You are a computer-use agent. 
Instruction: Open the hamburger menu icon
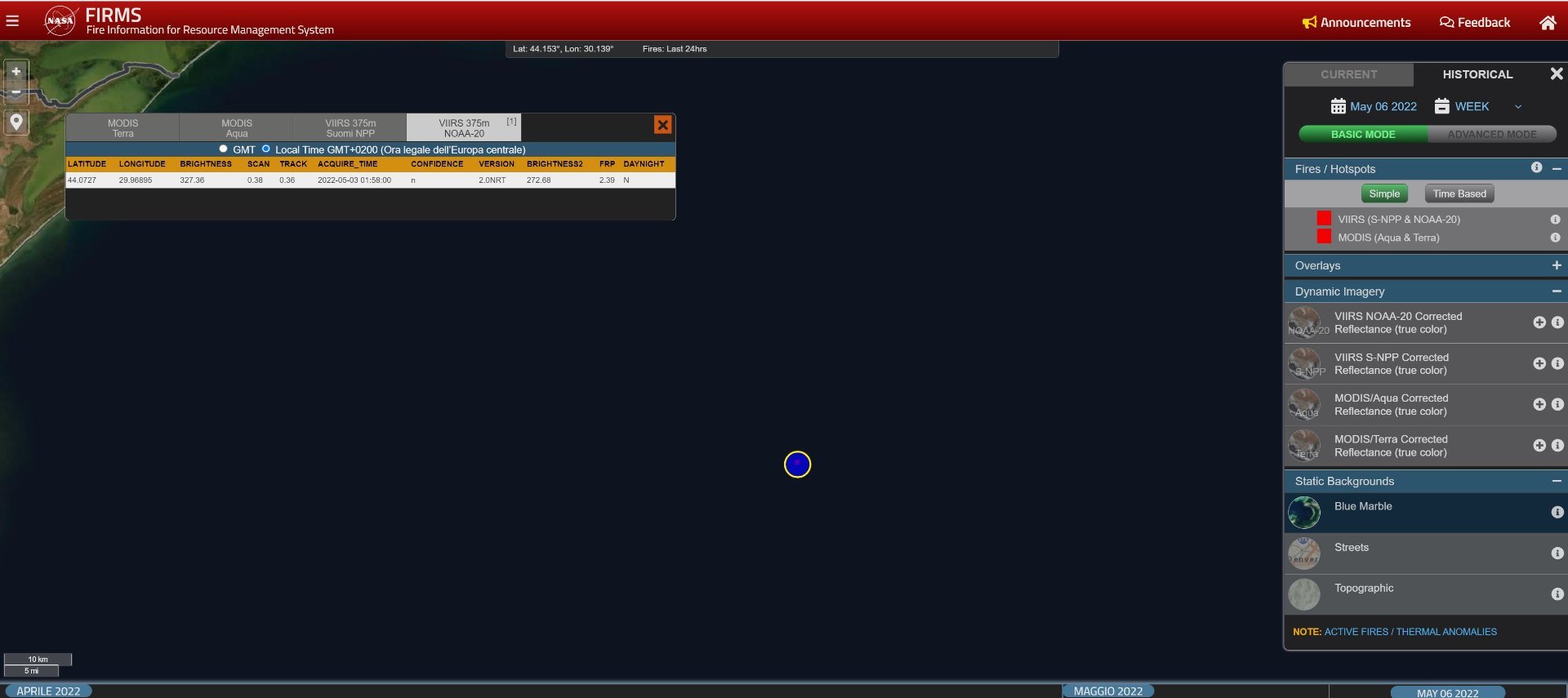coord(12,21)
